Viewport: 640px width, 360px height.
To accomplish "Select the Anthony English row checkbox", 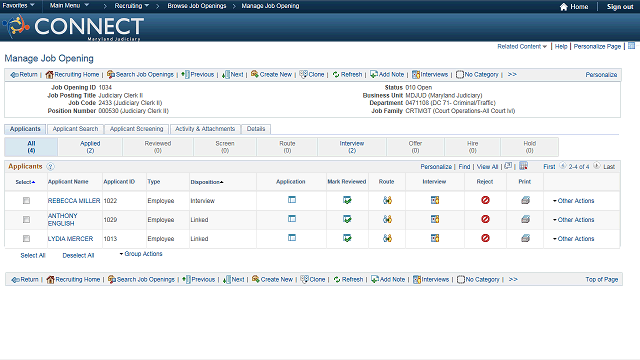I will [x=27, y=220].
